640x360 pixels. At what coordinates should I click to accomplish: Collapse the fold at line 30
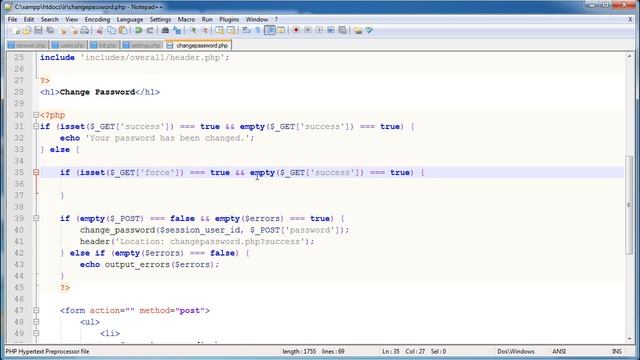tap(36, 115)
